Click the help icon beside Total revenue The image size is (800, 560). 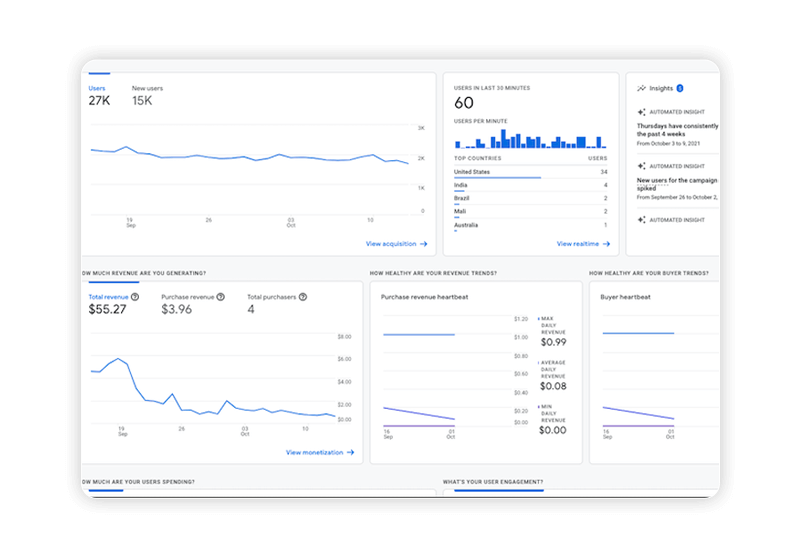coord(135,297)
